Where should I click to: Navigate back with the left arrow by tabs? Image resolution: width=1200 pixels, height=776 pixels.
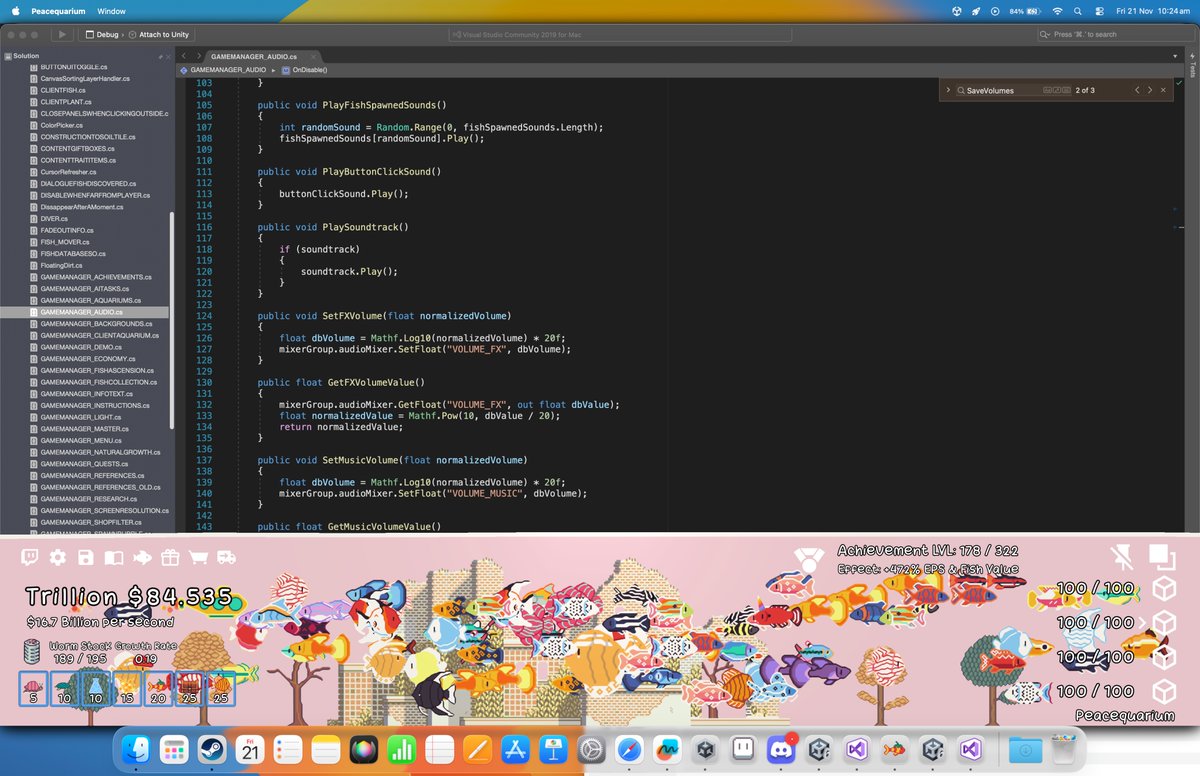184,57
